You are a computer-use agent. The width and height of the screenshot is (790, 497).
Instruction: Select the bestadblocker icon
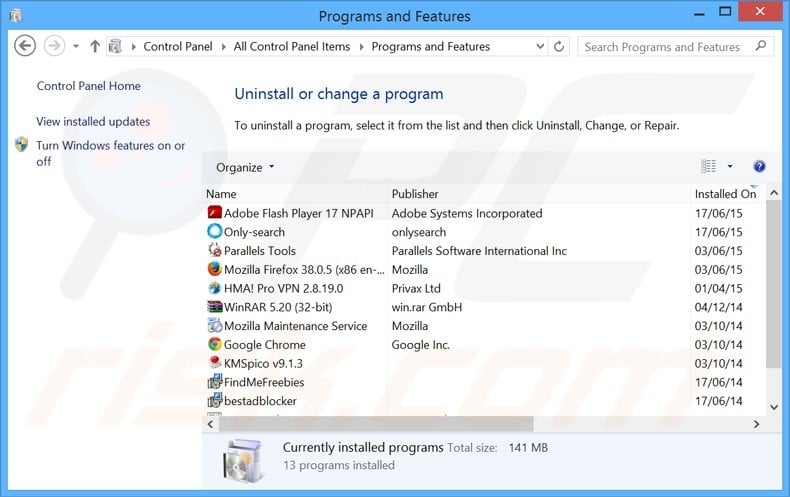click(x=215, y=400)
